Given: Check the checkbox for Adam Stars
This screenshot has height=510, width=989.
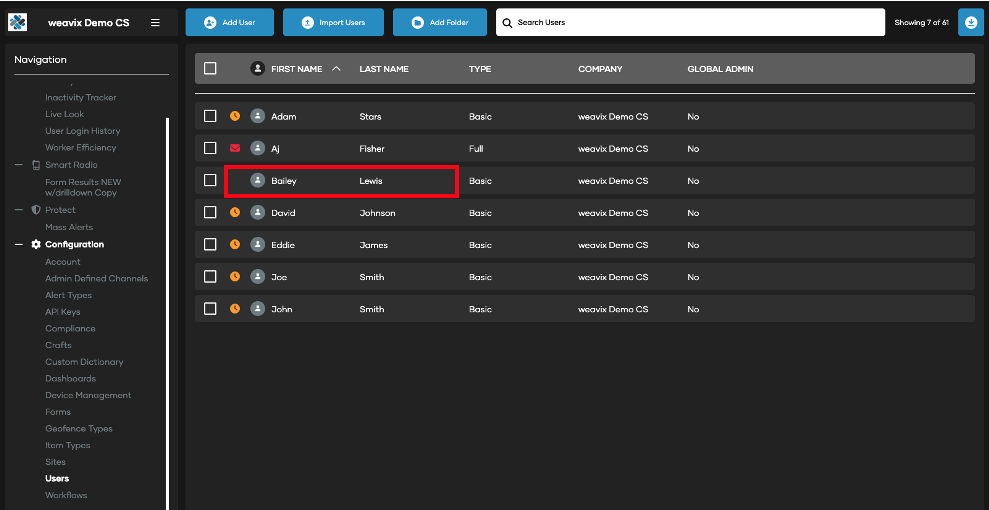Looking at the screenshot, I should pyautogui.click(x=210, y=116).
